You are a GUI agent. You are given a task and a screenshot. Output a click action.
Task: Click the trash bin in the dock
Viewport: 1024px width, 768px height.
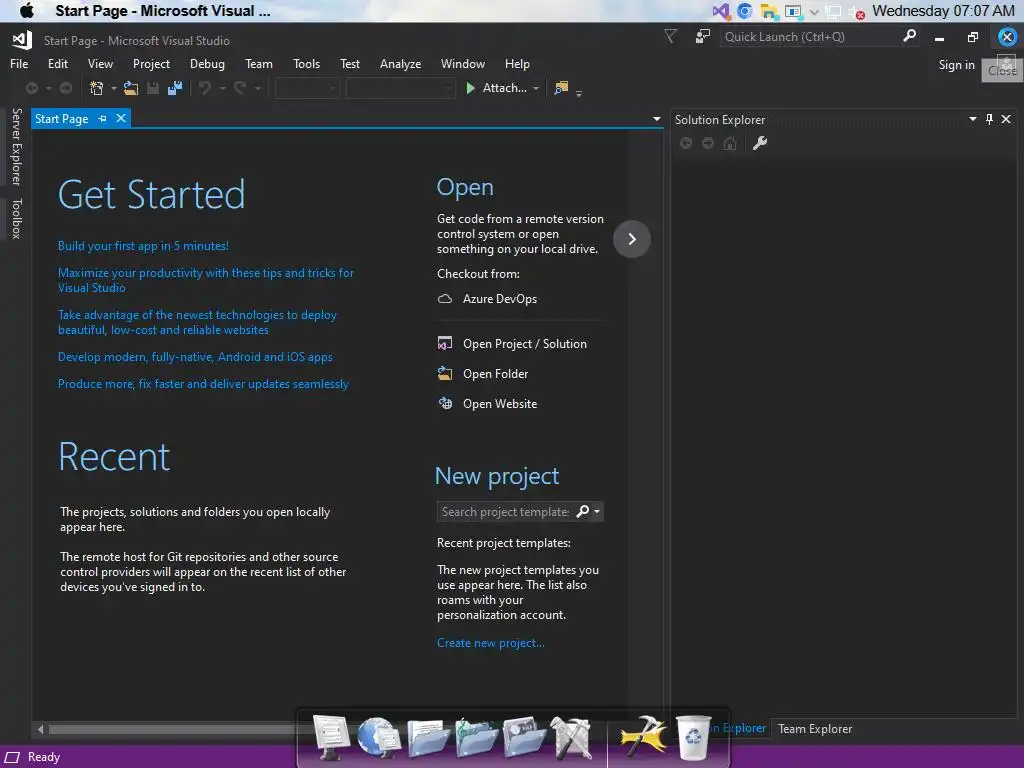coord(692,738)
